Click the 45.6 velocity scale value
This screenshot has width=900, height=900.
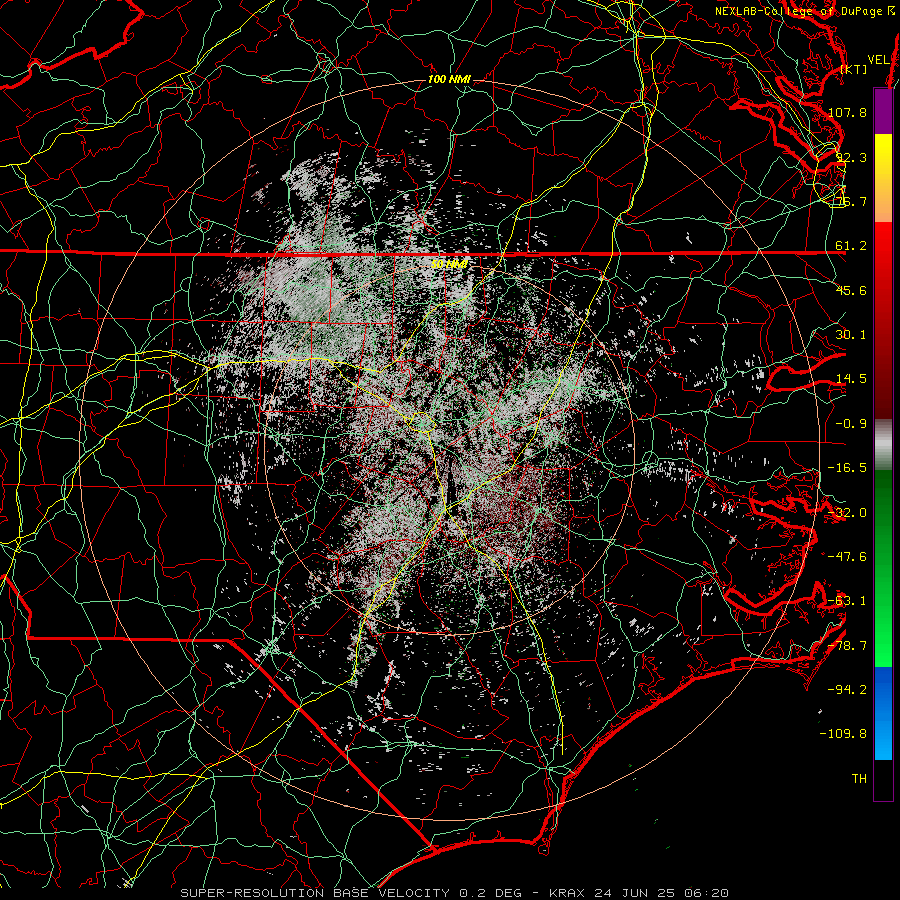[851, 290]
